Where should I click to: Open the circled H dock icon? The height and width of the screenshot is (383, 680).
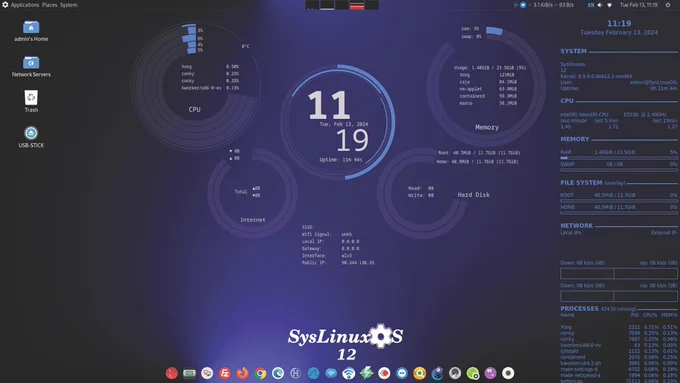(x=296, y=373)
